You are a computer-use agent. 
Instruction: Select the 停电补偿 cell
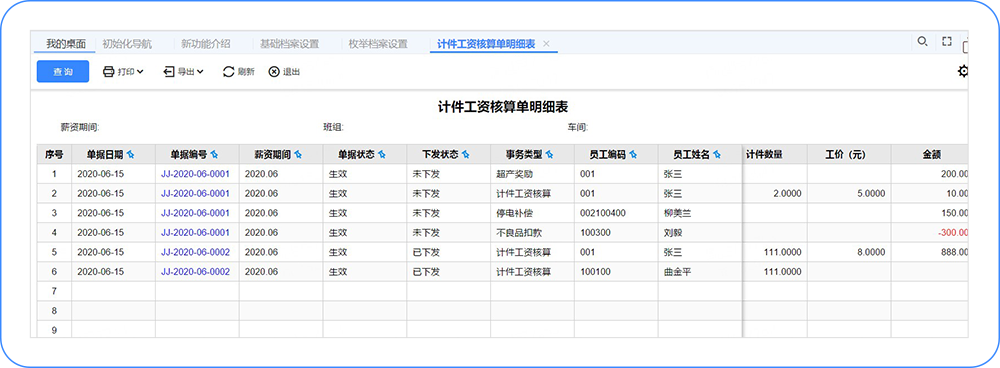coord(532,213)
